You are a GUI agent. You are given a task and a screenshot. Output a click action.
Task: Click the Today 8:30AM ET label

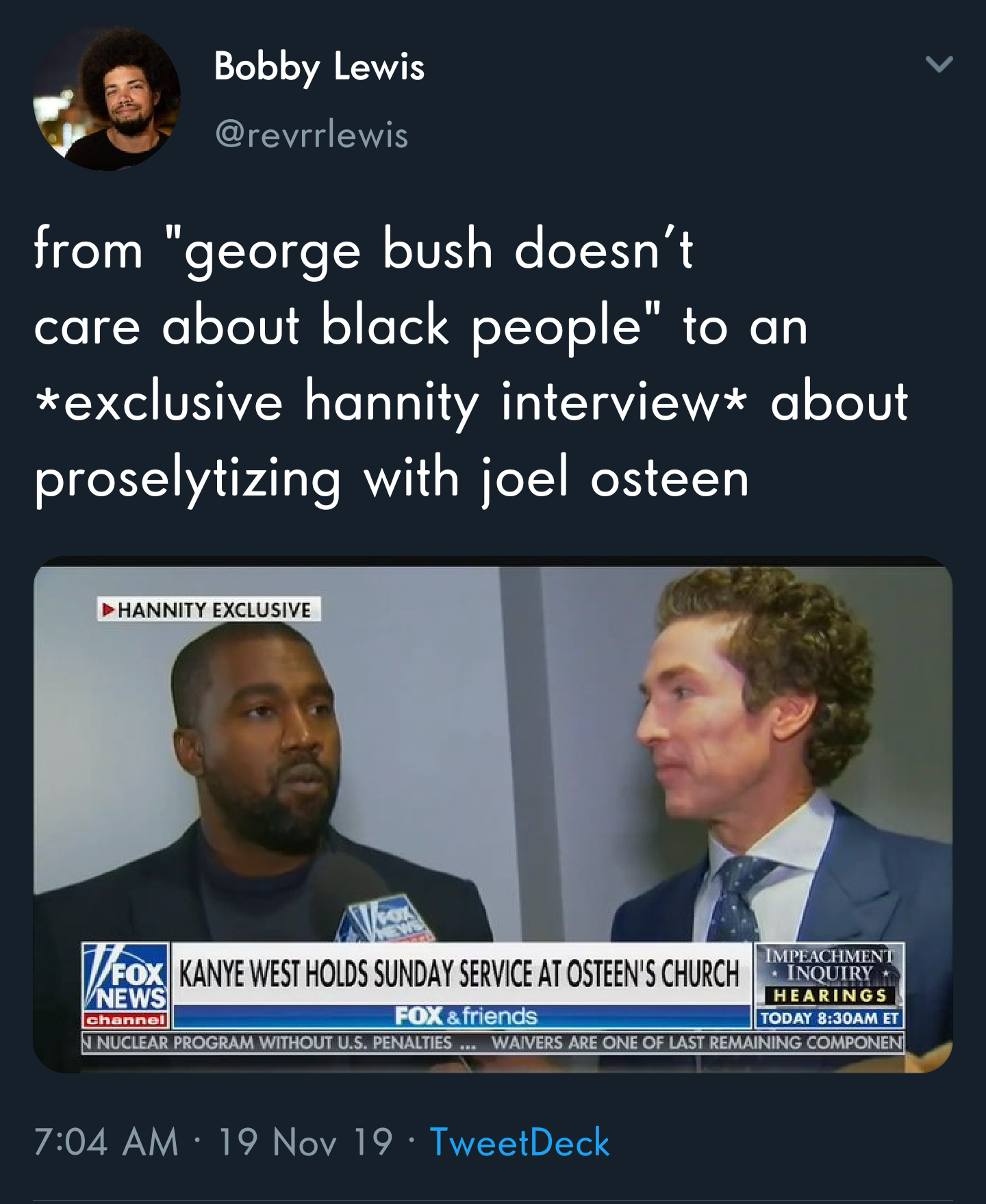pyautogui.click(x=829, y=1018)
